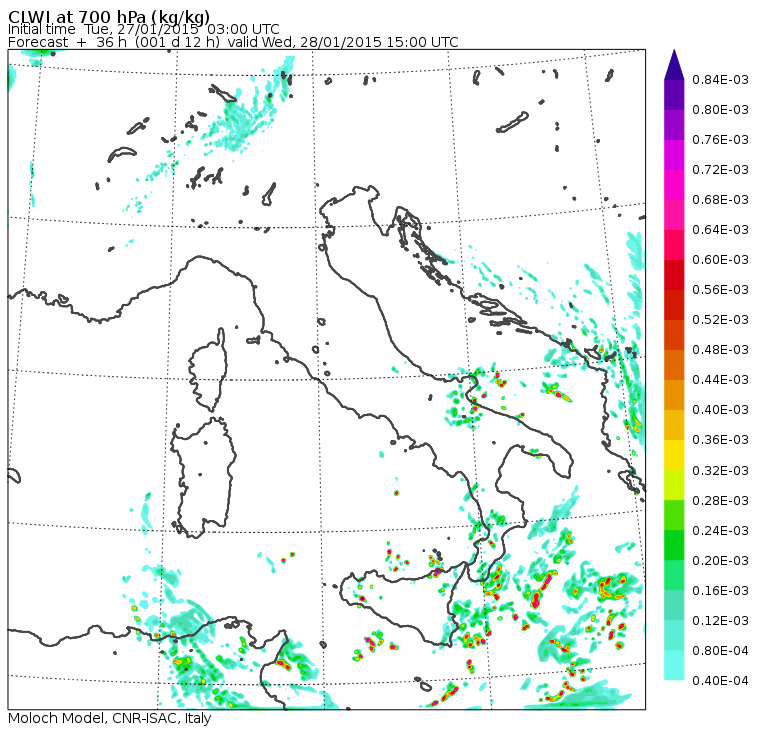Screen dimensions: 760x731
Task: Click the 0.80E-03 legend label
Action: [720, 110]
